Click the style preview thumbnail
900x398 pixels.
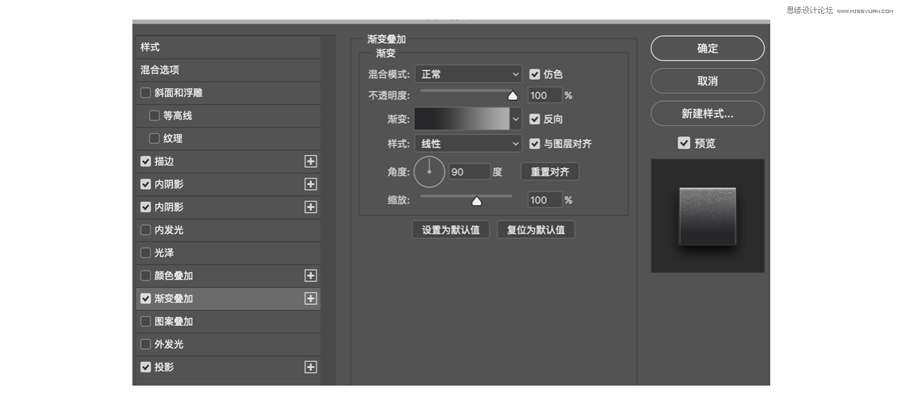pos(707,216)
